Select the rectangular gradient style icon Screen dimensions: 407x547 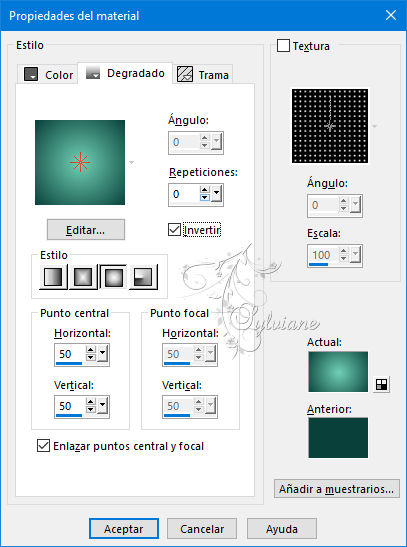point(83,277)
